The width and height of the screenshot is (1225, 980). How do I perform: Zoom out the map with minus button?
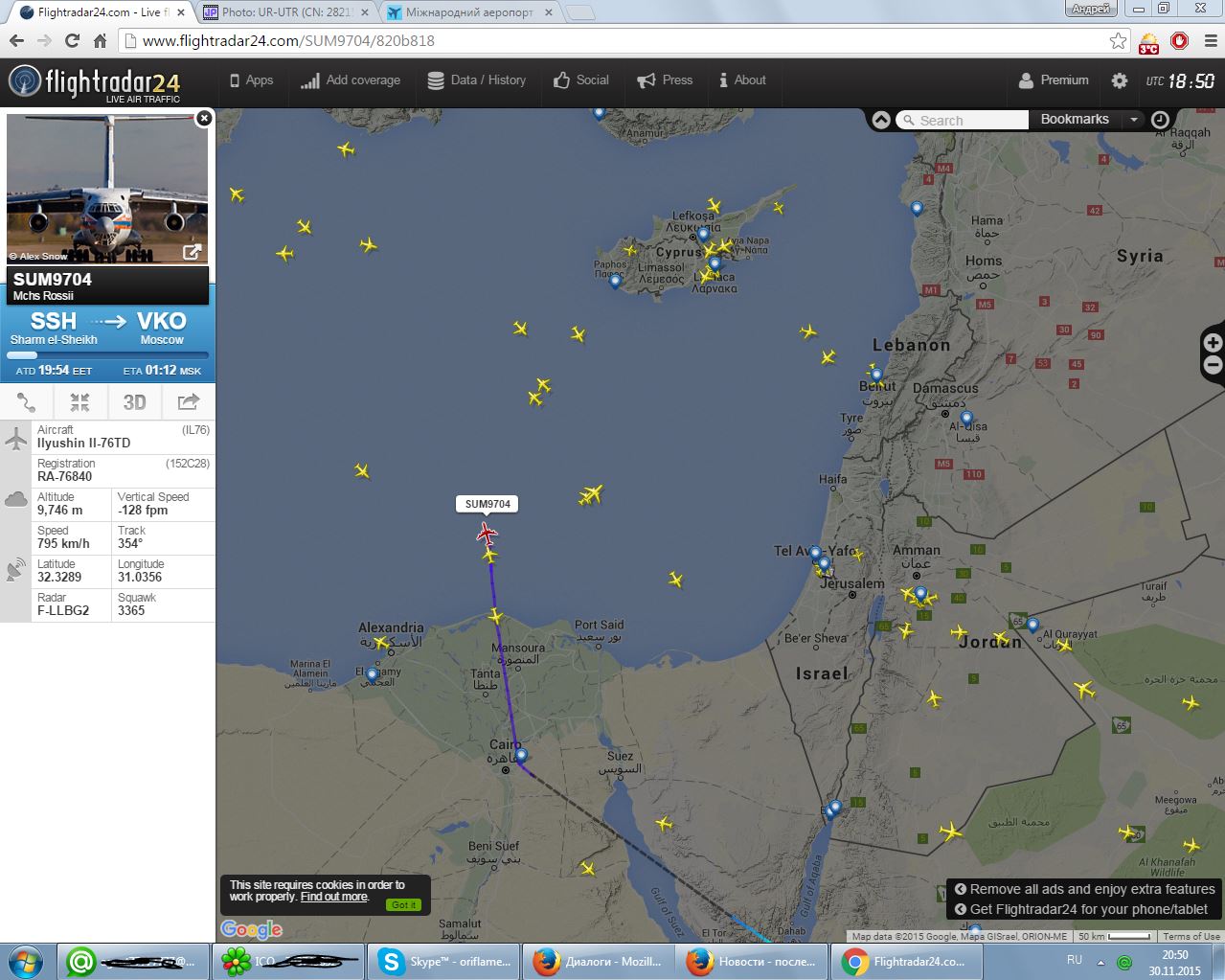pyautogui.click(x=1213, y=365)
